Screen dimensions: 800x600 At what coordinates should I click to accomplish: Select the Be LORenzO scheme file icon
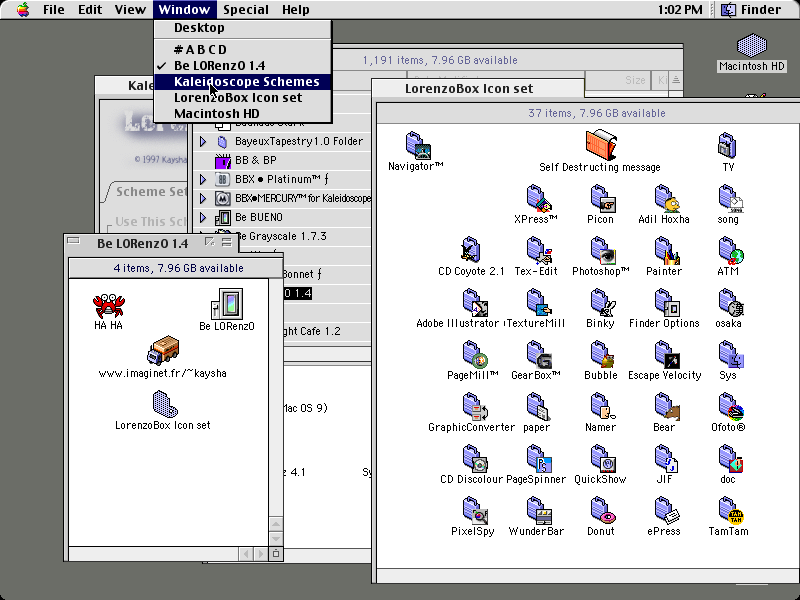point(227,304)
